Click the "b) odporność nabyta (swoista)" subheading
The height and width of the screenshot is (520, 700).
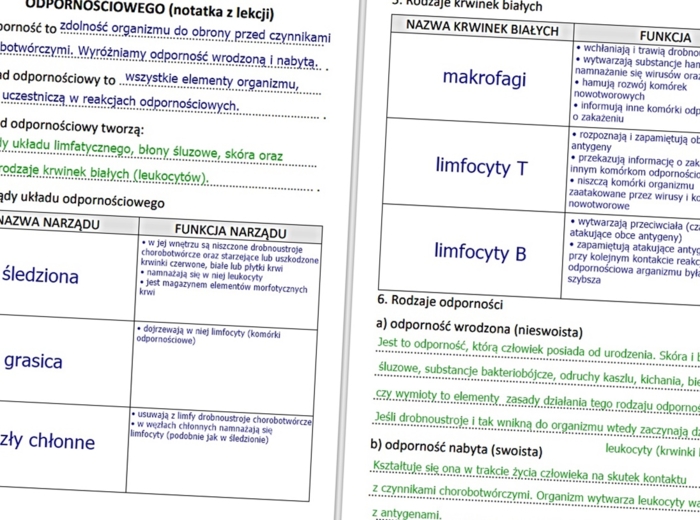(x=456, y=450)
